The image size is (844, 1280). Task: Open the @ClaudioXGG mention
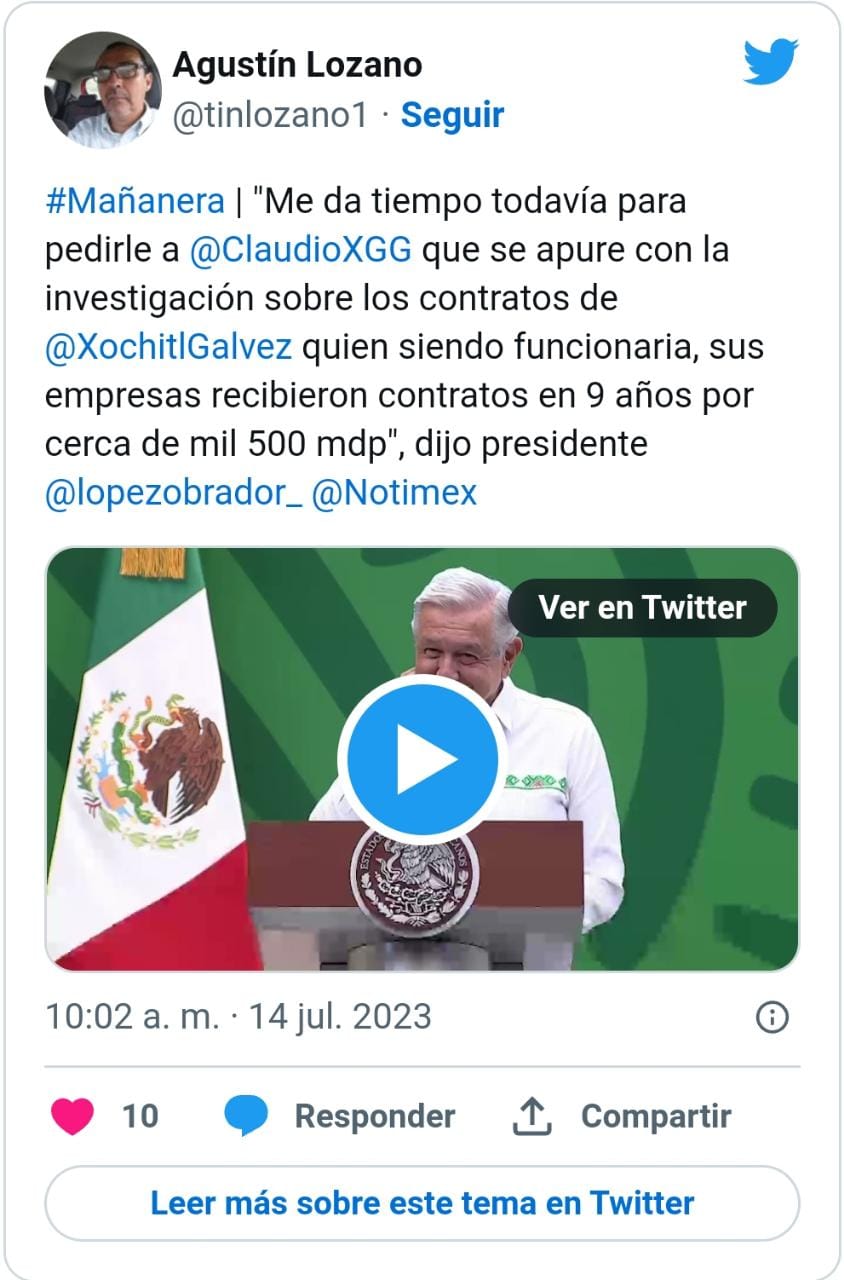(x=300, y=250)
